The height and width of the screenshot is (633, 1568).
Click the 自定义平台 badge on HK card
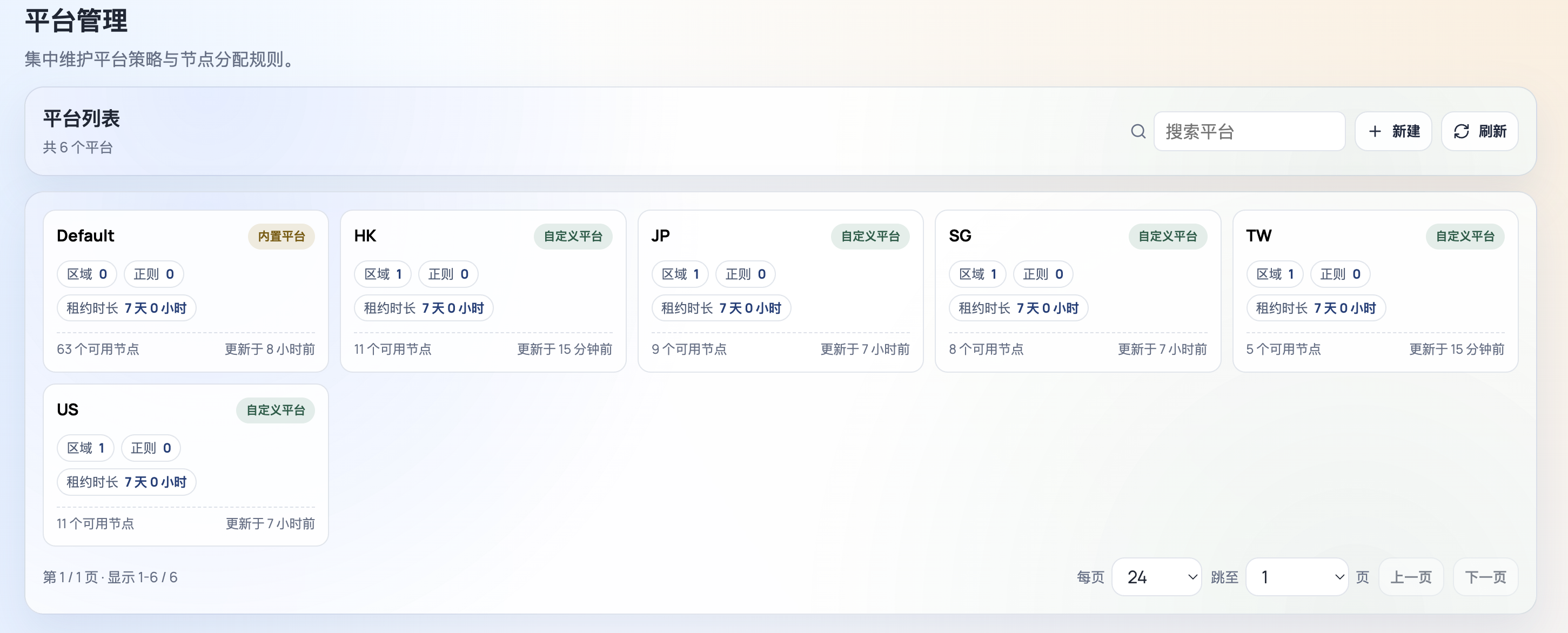pyautogui.click(x=573, y=236)
